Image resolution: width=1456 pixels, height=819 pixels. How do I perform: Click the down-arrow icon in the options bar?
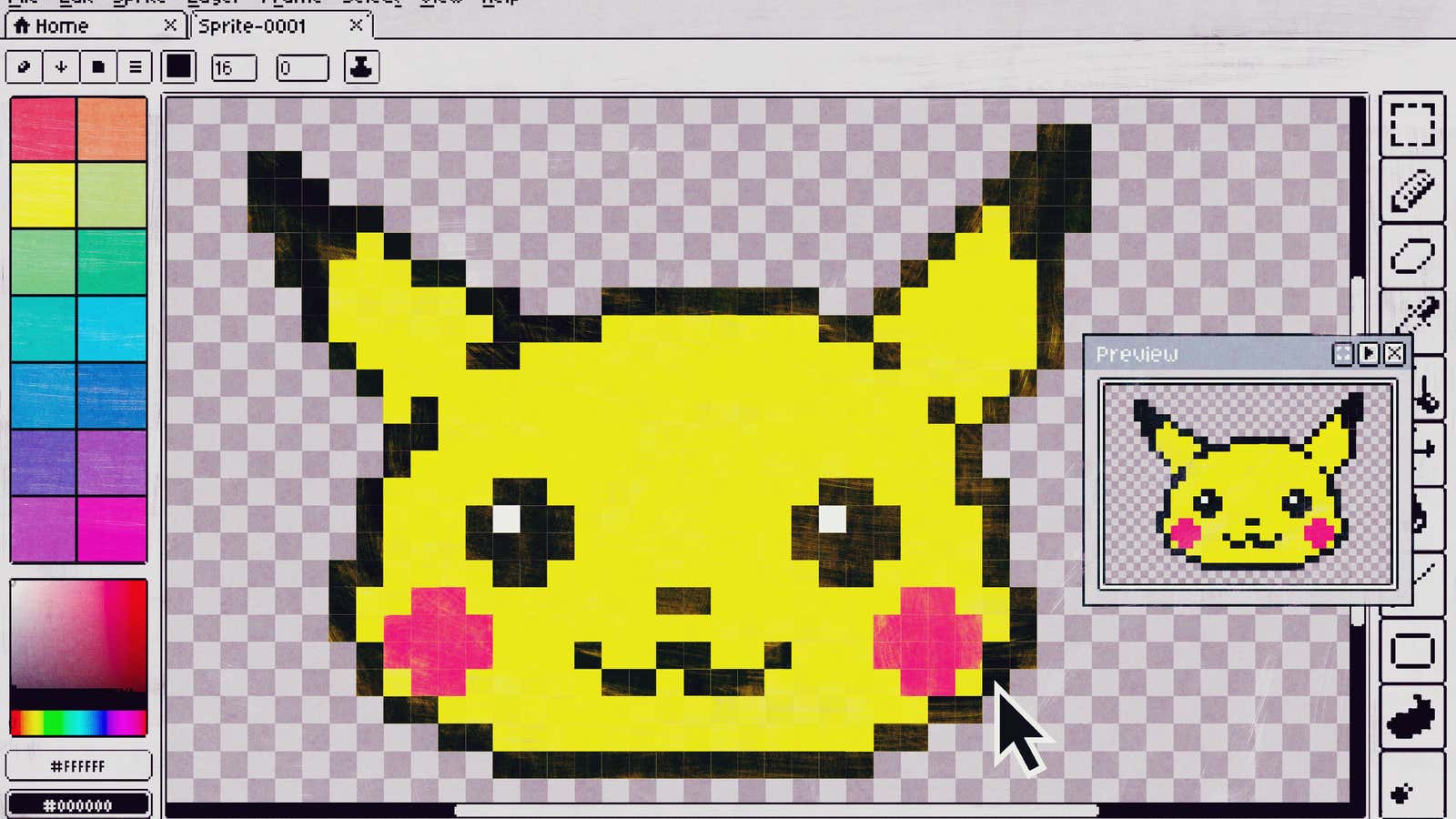tap(61, 67)
